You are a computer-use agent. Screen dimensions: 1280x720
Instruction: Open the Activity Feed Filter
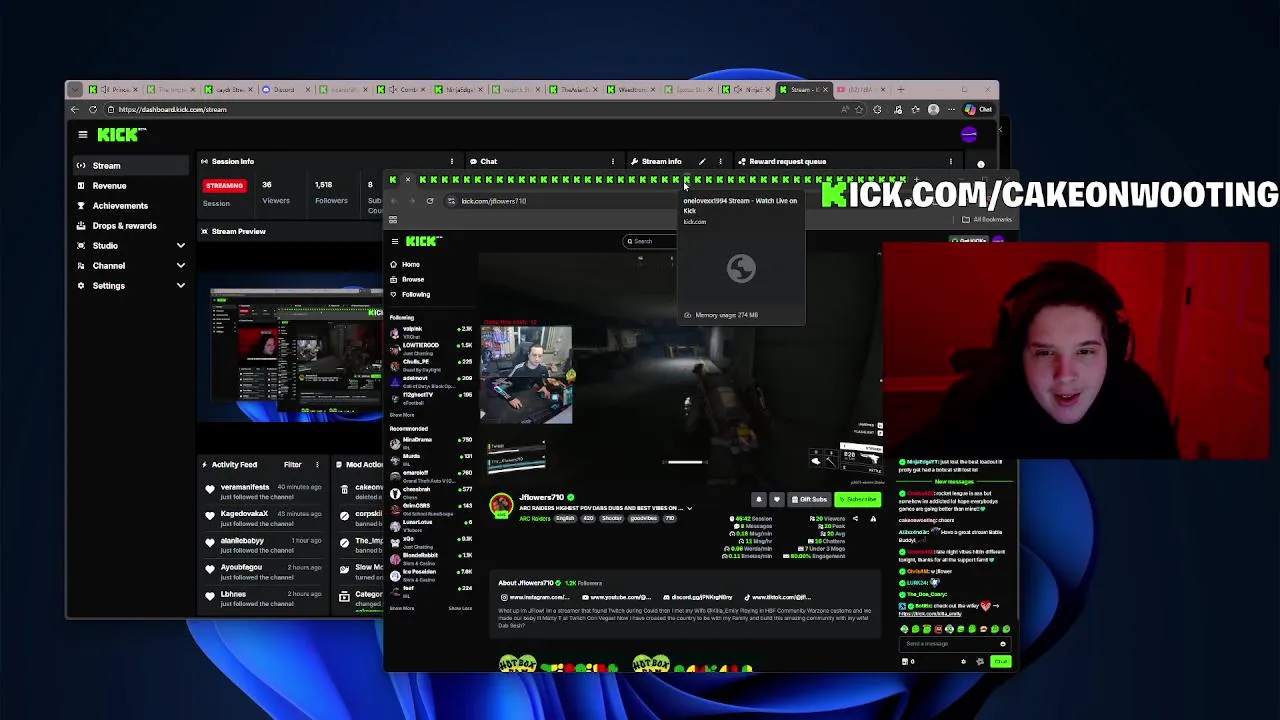click(x=292, y=464)
